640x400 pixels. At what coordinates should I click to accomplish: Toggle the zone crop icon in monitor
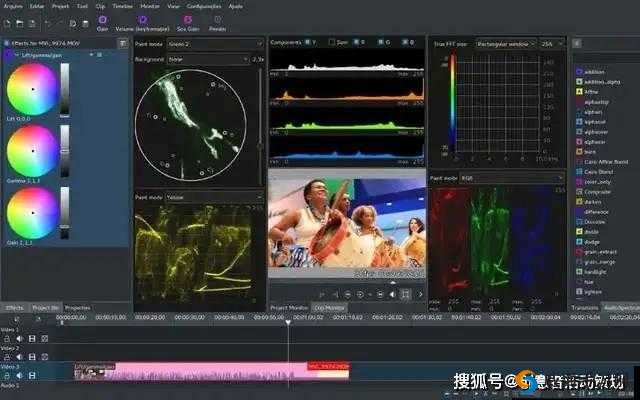[405, 294]
